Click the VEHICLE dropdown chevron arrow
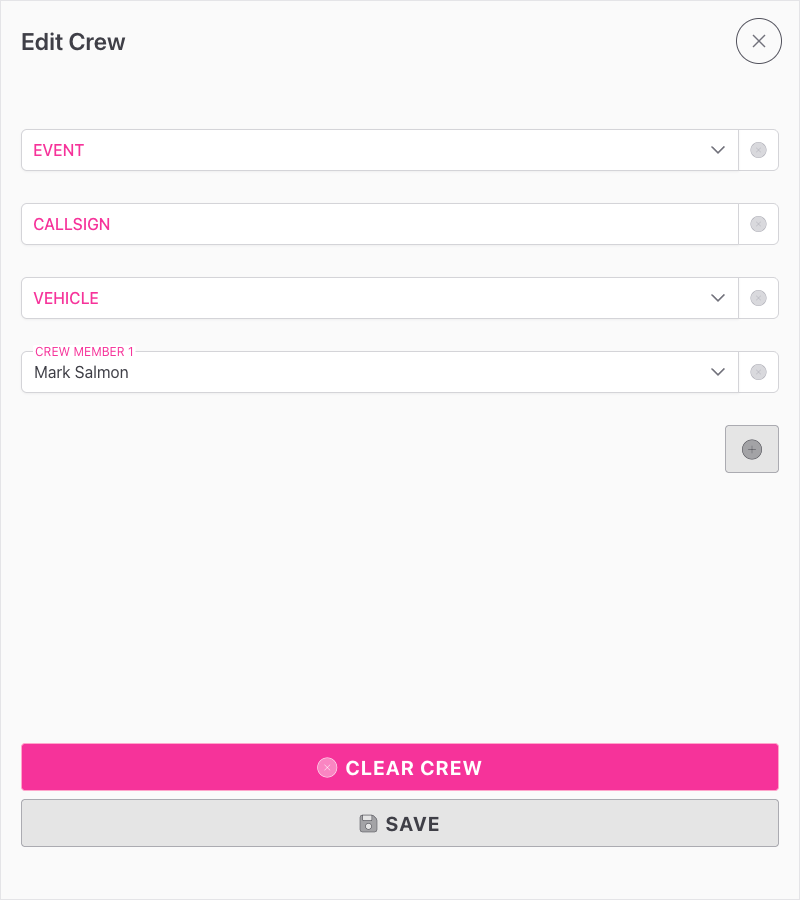This screenshot has height=900, width=800. (x=718, y=298)
